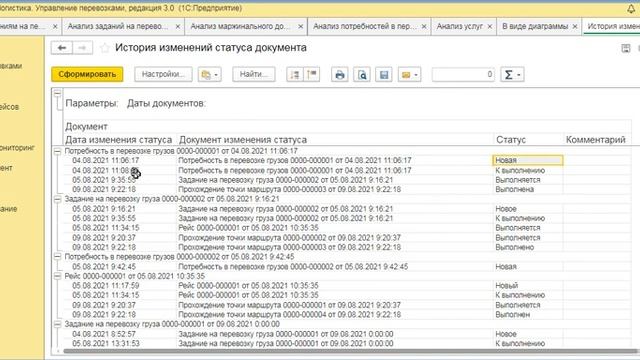The height and width of the screenshot is (360, 640).
Task: Click save icon at top right of form
Action: pyautogui.click(x=626, y=48)
